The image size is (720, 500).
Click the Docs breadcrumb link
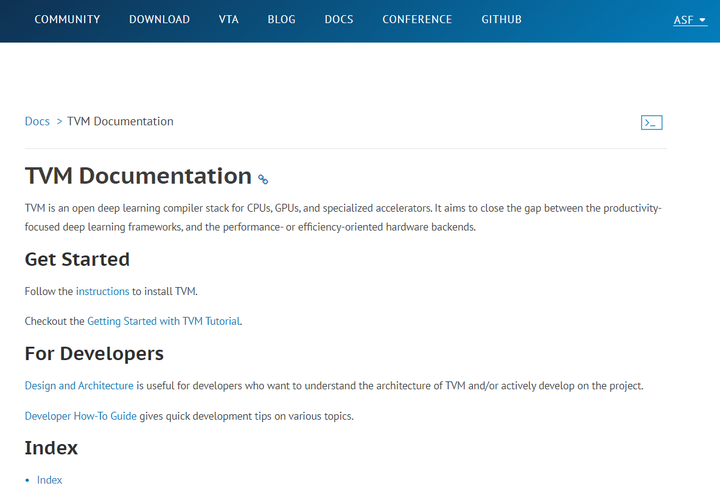[x=37, y=122]
